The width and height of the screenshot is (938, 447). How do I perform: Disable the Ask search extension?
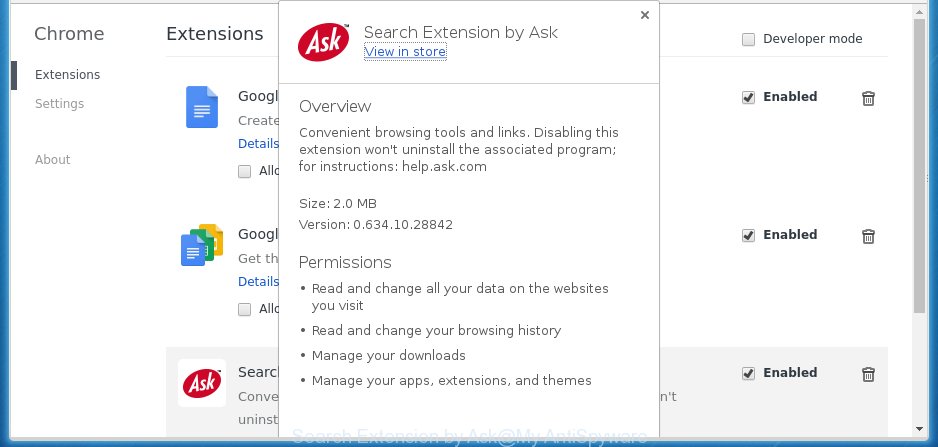pyautogui.click(x=748, y=374)
